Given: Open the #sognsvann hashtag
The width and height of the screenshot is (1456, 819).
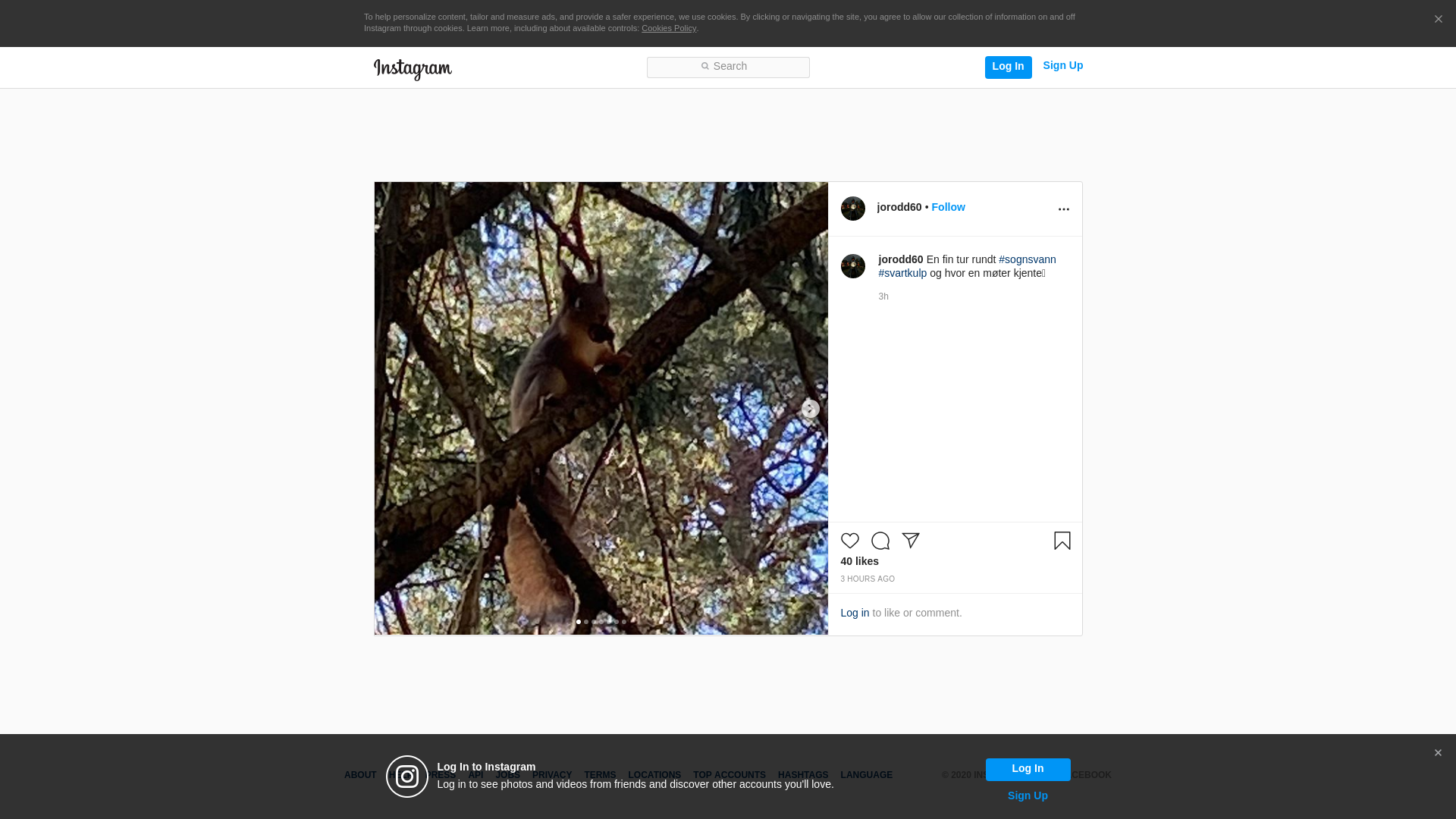Looking at the screenshot, I should (1027, 259).
